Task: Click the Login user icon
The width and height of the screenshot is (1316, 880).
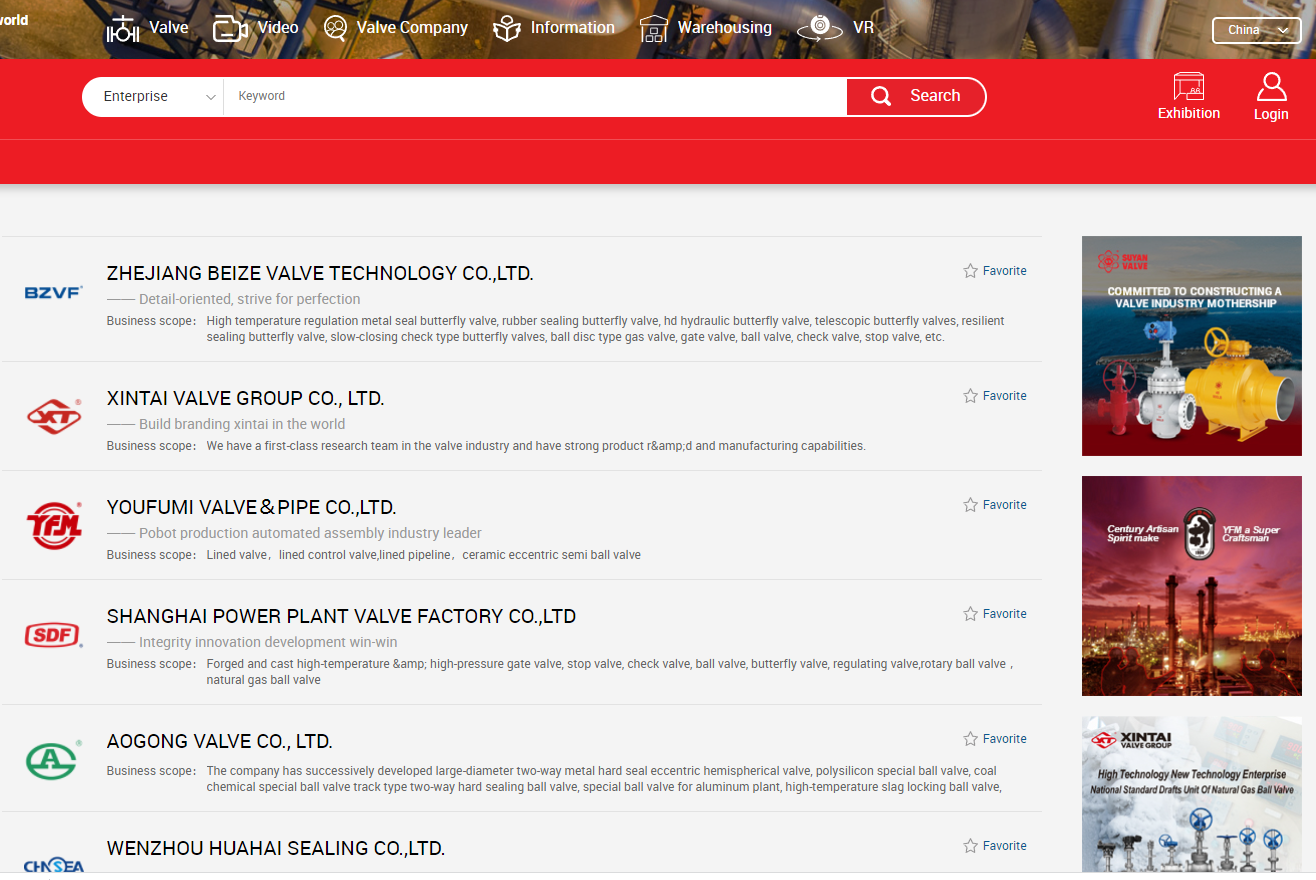Action: tap(1271, 86)
